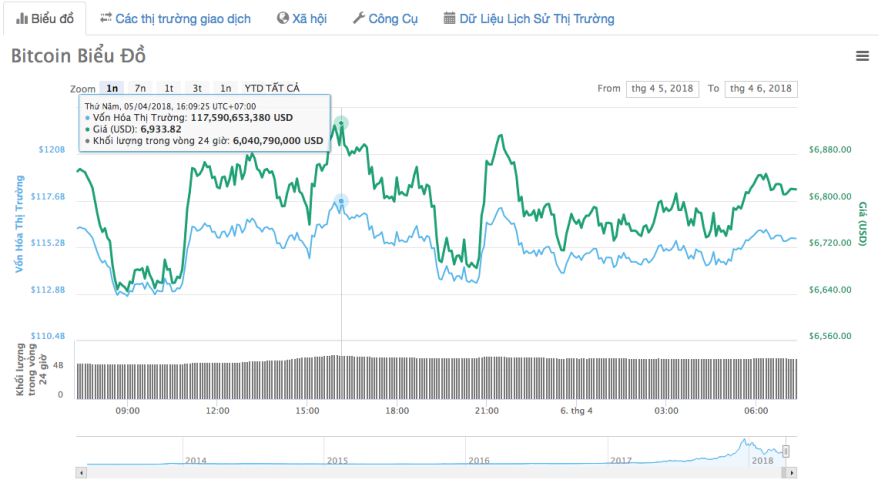Click the Vốn Hóa Thị Trường axis label
888x483 pixels.
tap(20, 224)
